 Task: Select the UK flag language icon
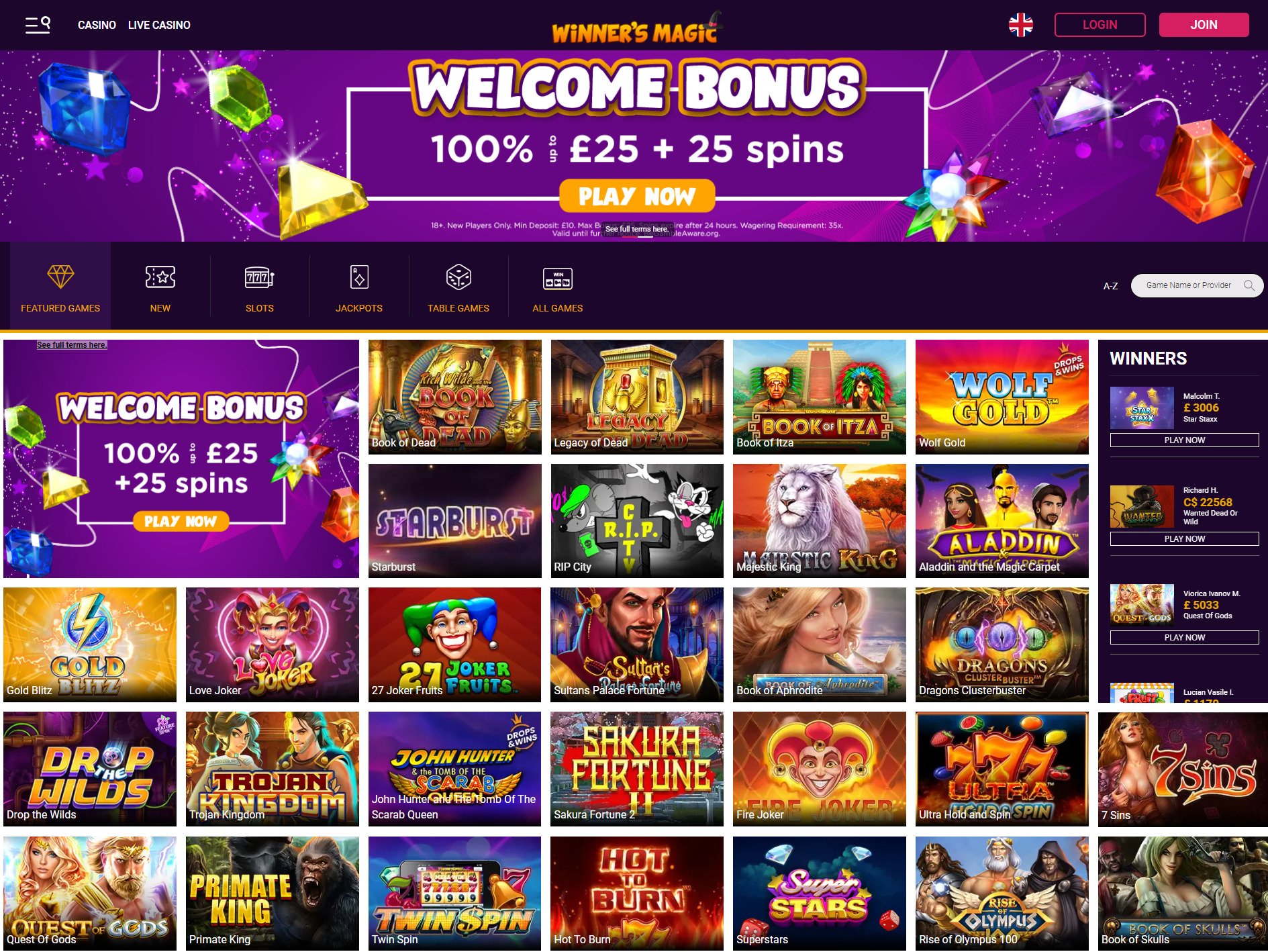click(1020, 25)
